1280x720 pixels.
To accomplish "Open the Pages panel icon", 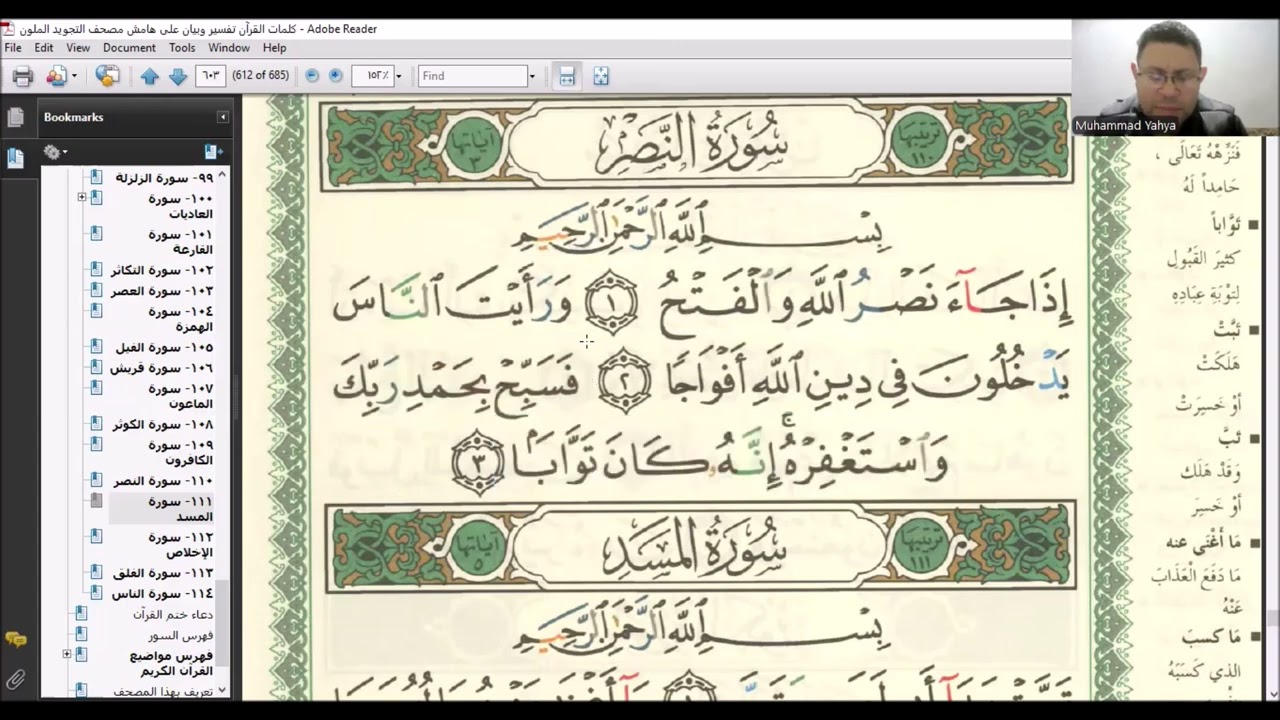I will [15, 118].
